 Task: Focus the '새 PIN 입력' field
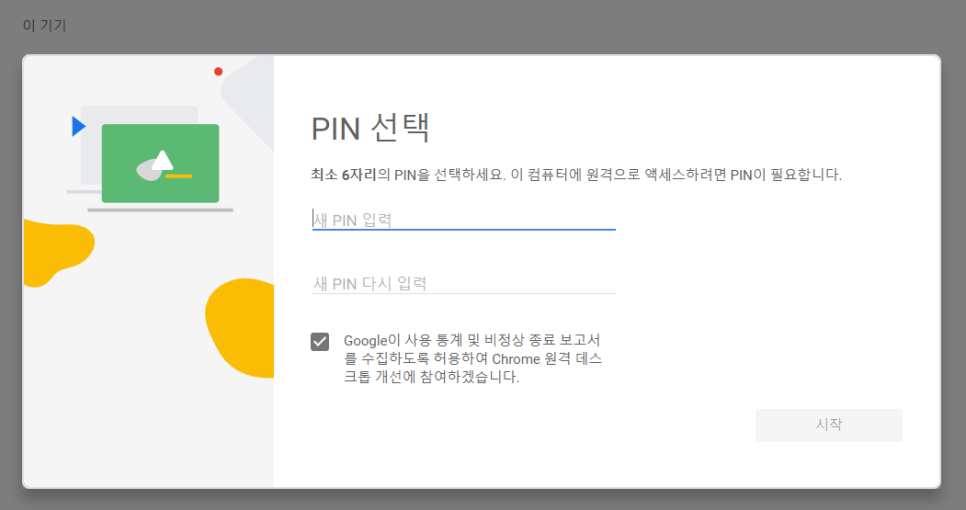pos(463,219)
